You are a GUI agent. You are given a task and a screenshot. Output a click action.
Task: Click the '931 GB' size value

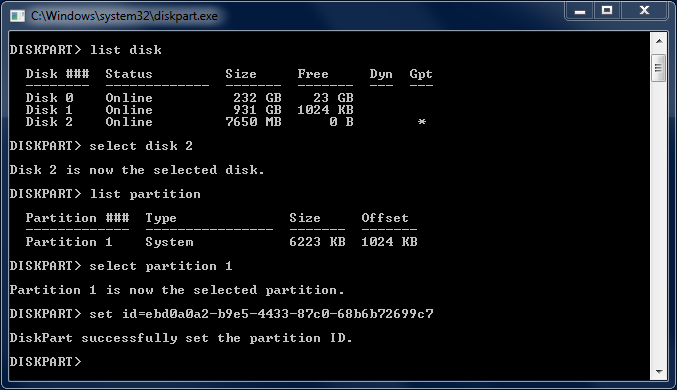(x=257, y=110)
